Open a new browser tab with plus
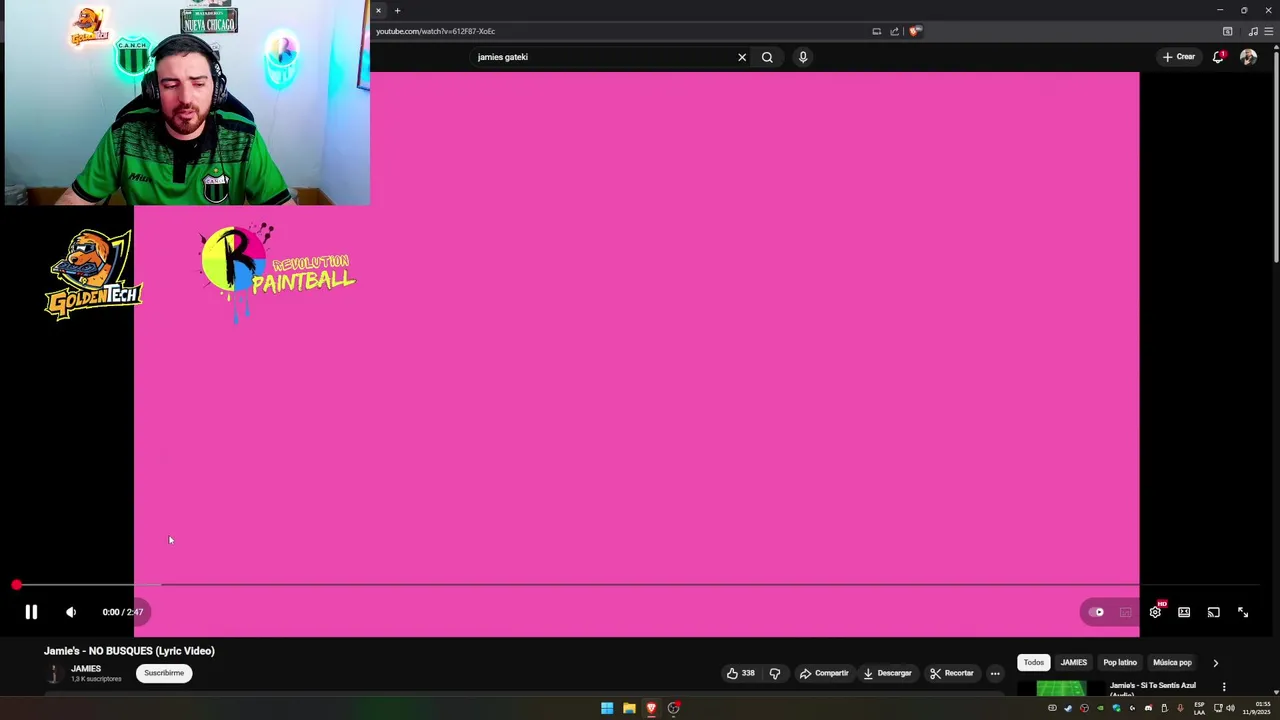1280x720 pixels. [x=397, y=10]
